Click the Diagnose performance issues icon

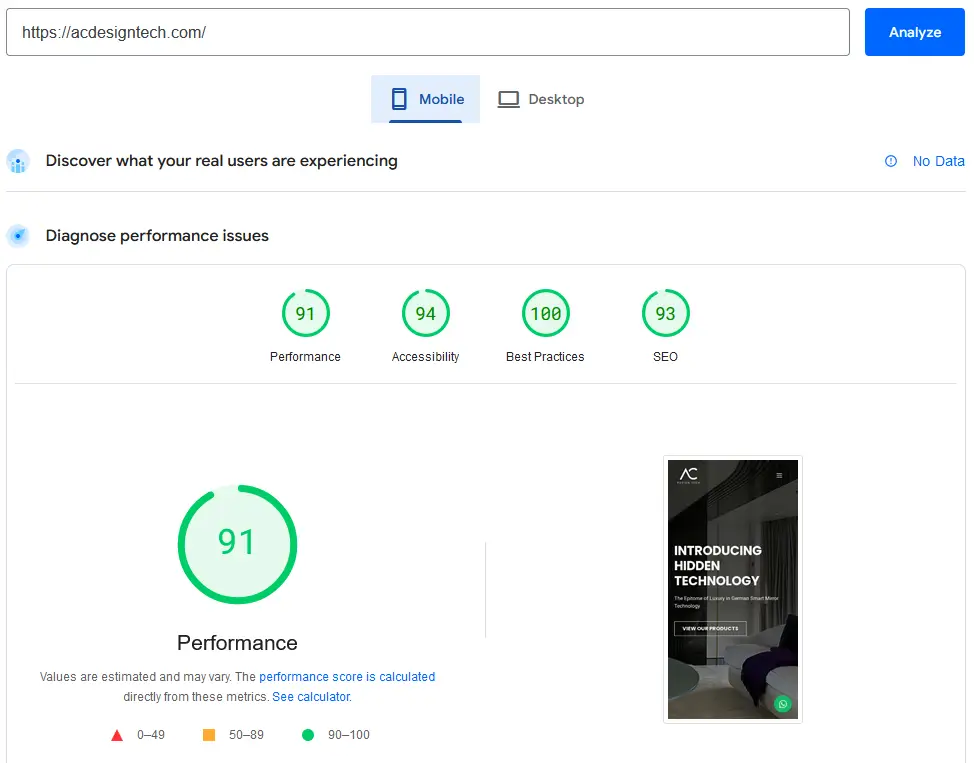(x=18, y=236)
